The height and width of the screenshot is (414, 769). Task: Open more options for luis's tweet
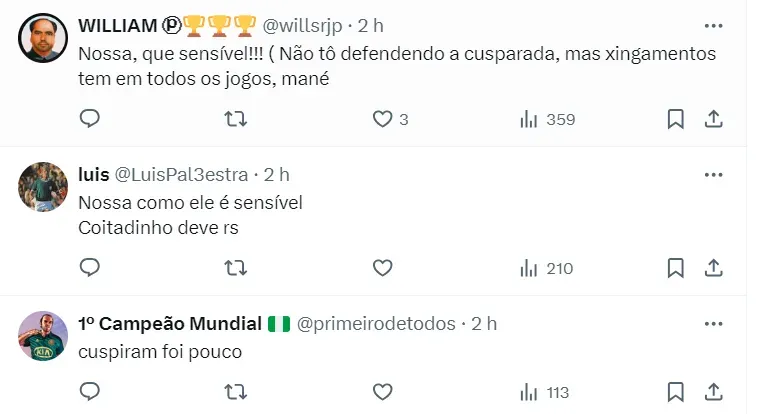(x=713, y=174)
